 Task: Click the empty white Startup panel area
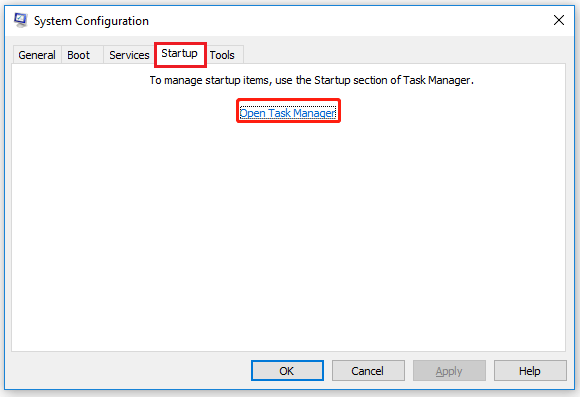coord(289,237)
